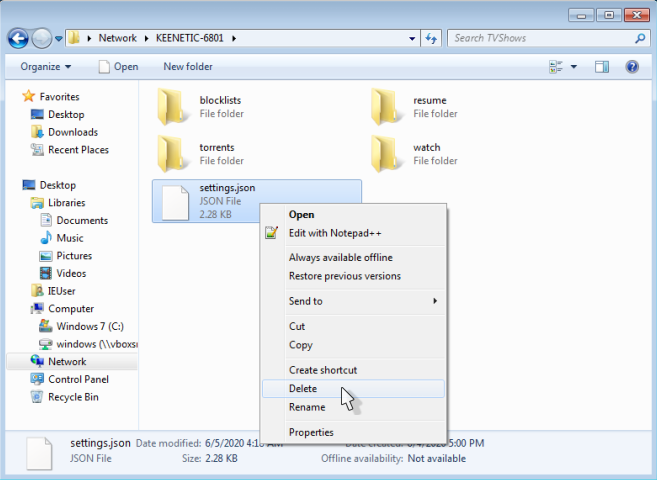Select Control Panel in navigation tree
Screen dimensions: 657x480
pos(78,379)
